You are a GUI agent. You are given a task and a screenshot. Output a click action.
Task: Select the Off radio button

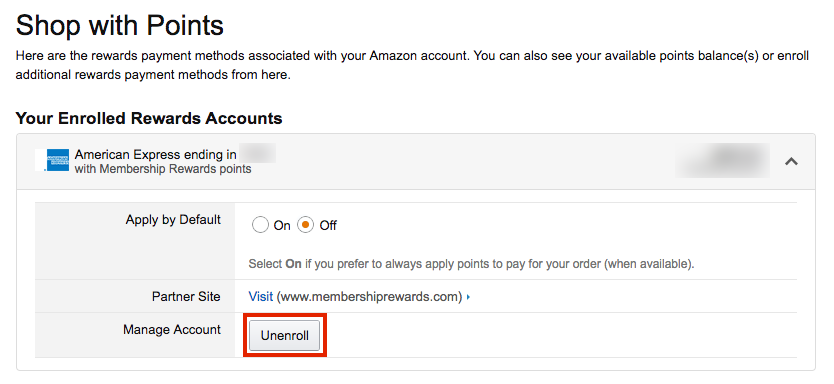click(x=305, y=226)
